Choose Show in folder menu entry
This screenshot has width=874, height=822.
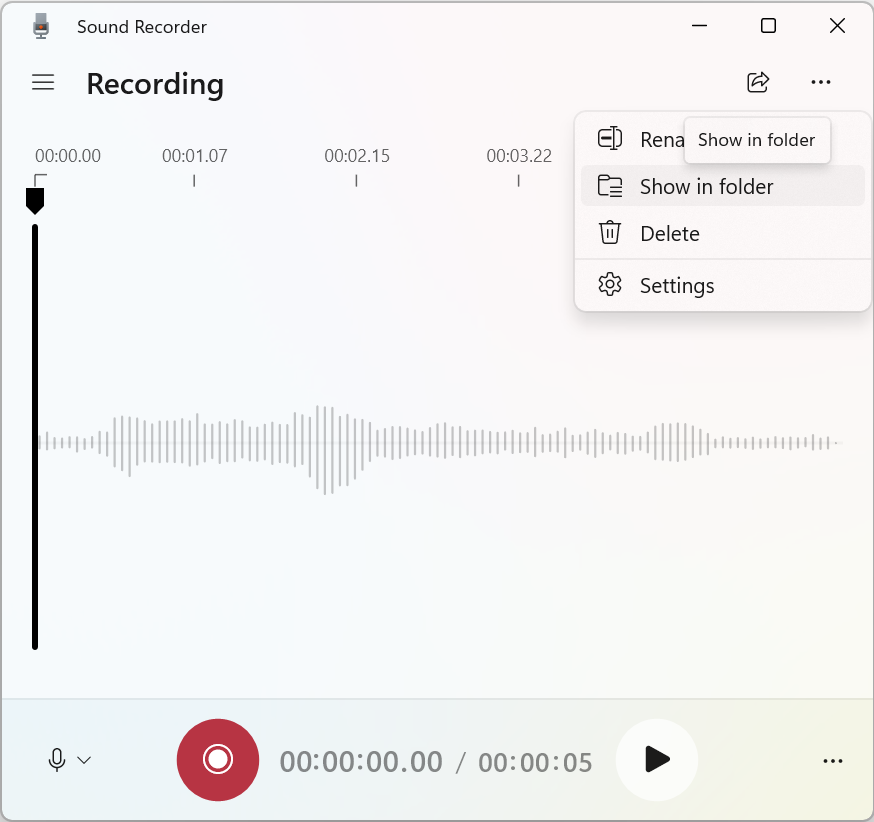pyautogui.click(x=722, y=186)
